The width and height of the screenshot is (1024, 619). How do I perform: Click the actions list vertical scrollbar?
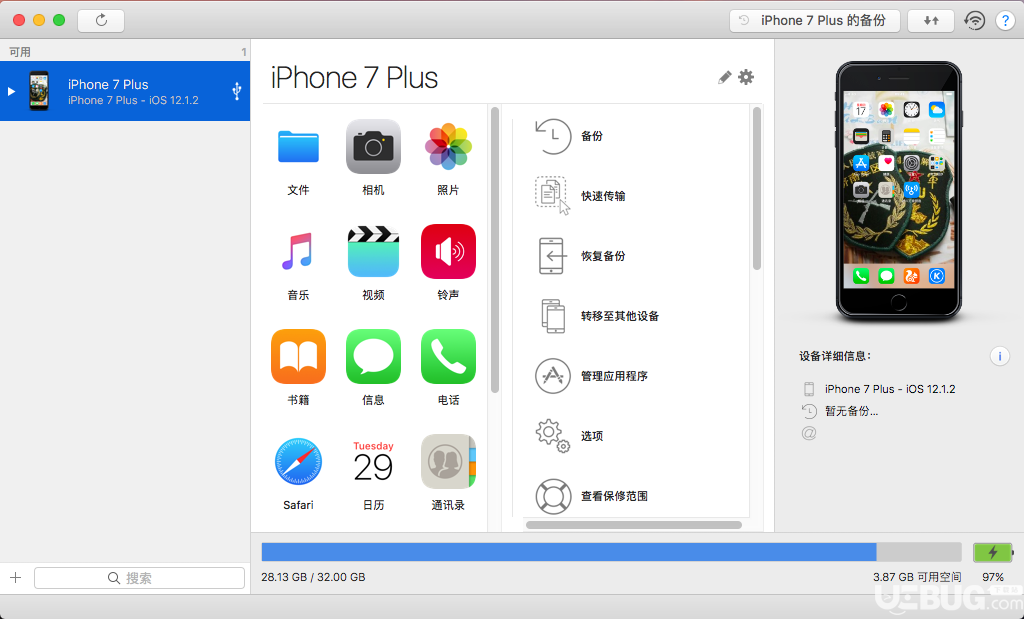(x=757, y=188)
